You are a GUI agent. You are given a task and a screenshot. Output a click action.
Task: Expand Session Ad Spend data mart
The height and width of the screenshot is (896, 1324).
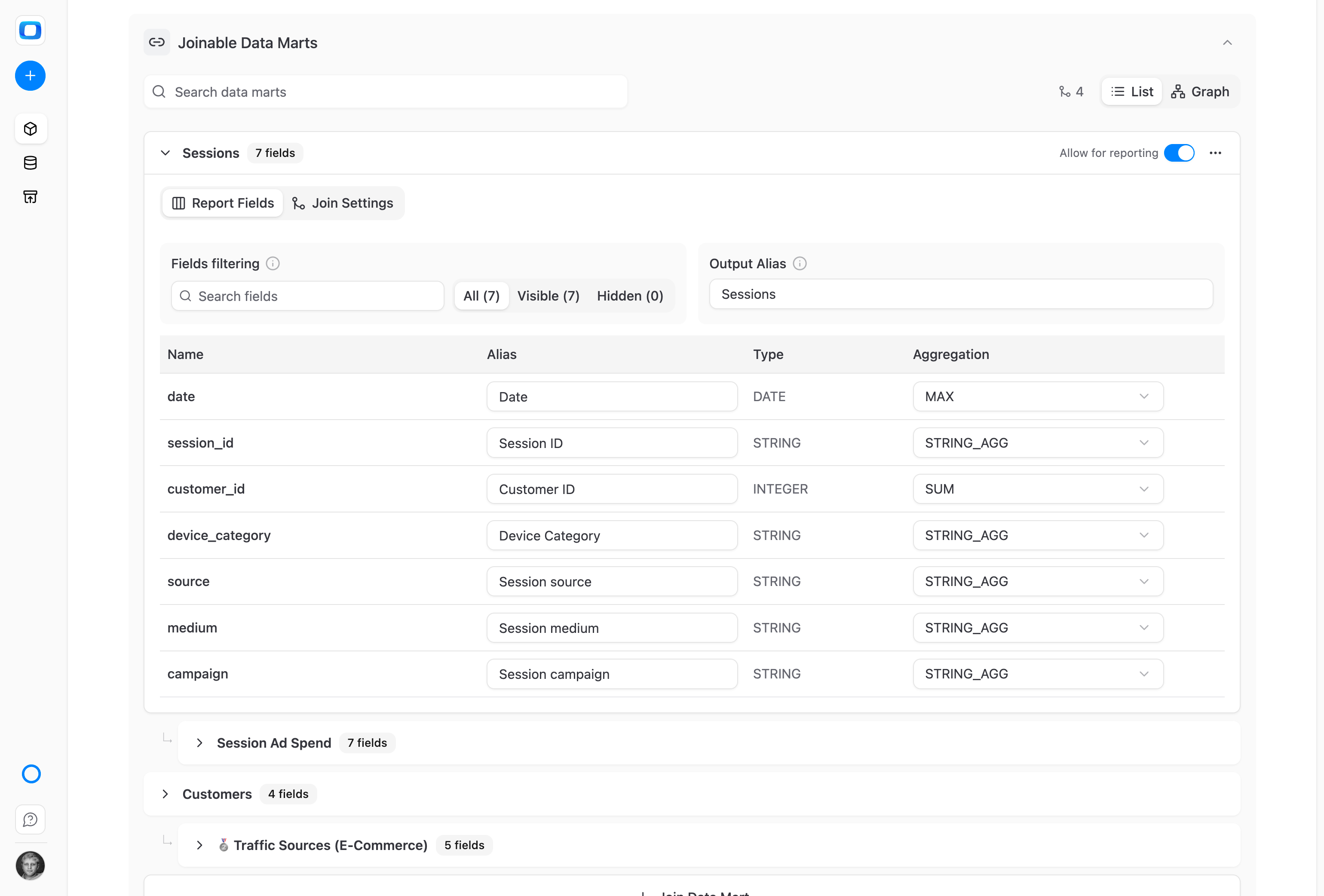(199, 743)
